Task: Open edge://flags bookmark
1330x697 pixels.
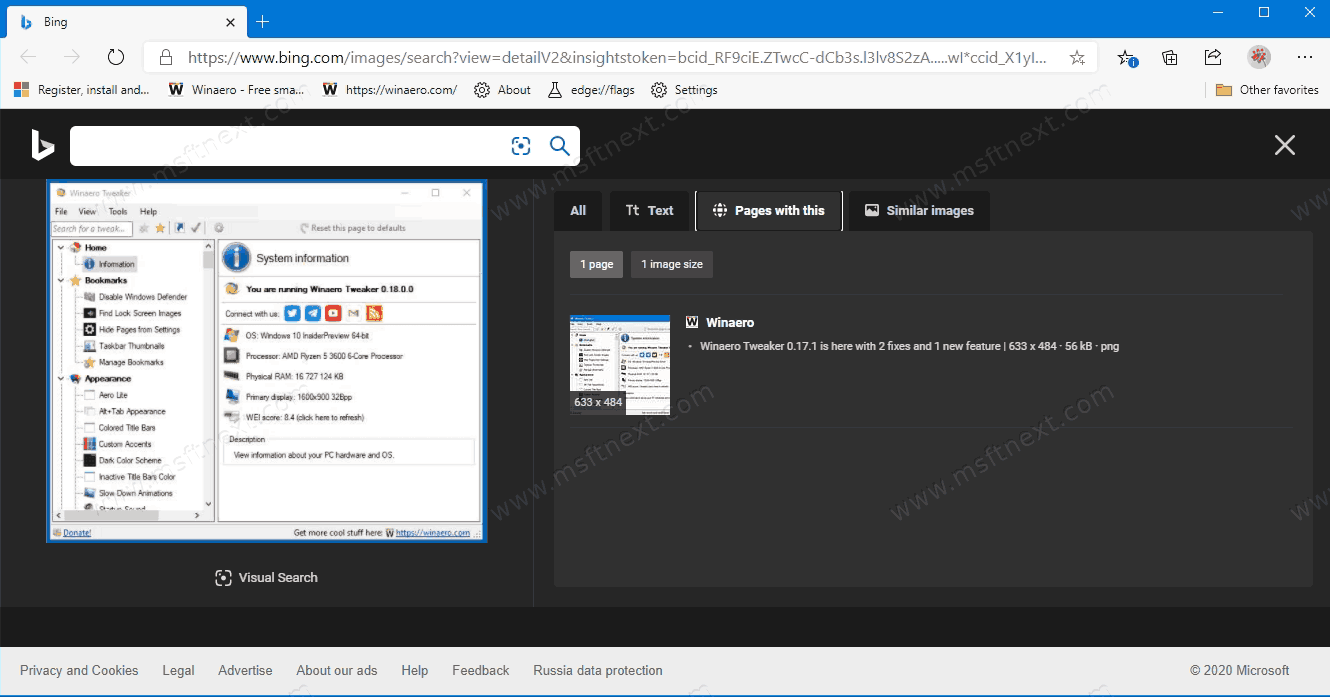Action: (591, 90)
